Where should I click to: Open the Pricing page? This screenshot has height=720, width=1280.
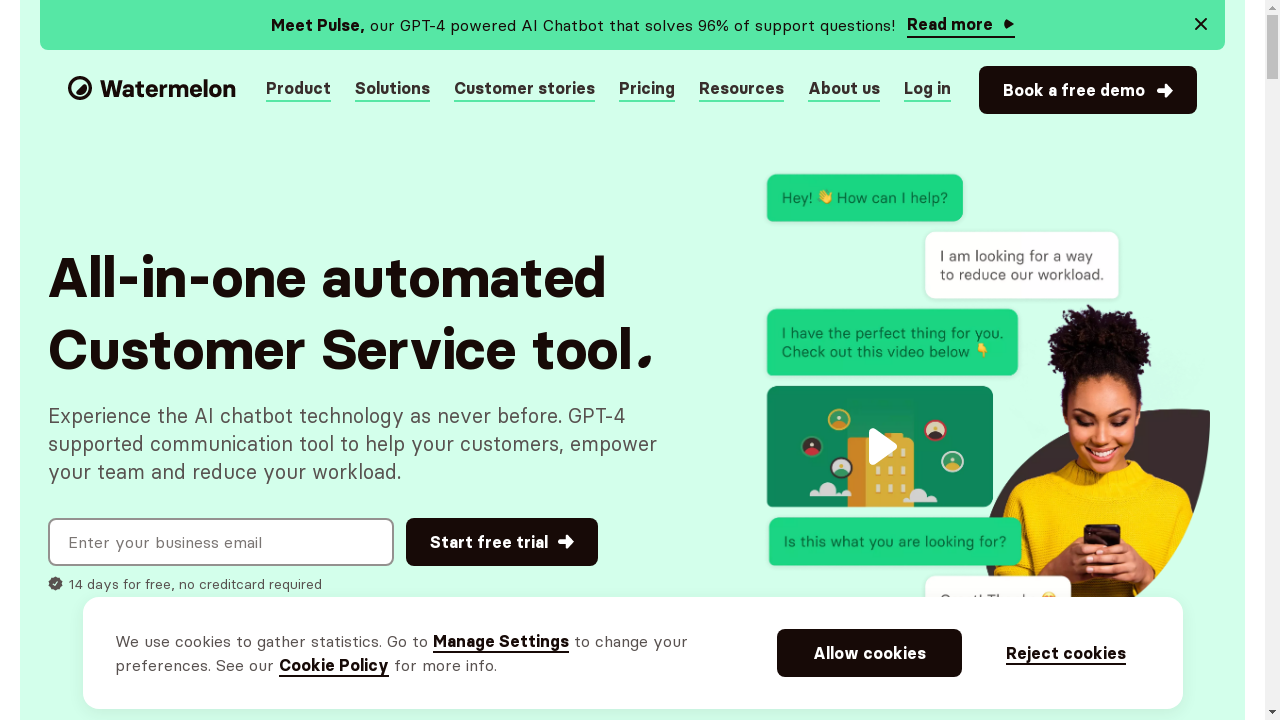(647, 89)
